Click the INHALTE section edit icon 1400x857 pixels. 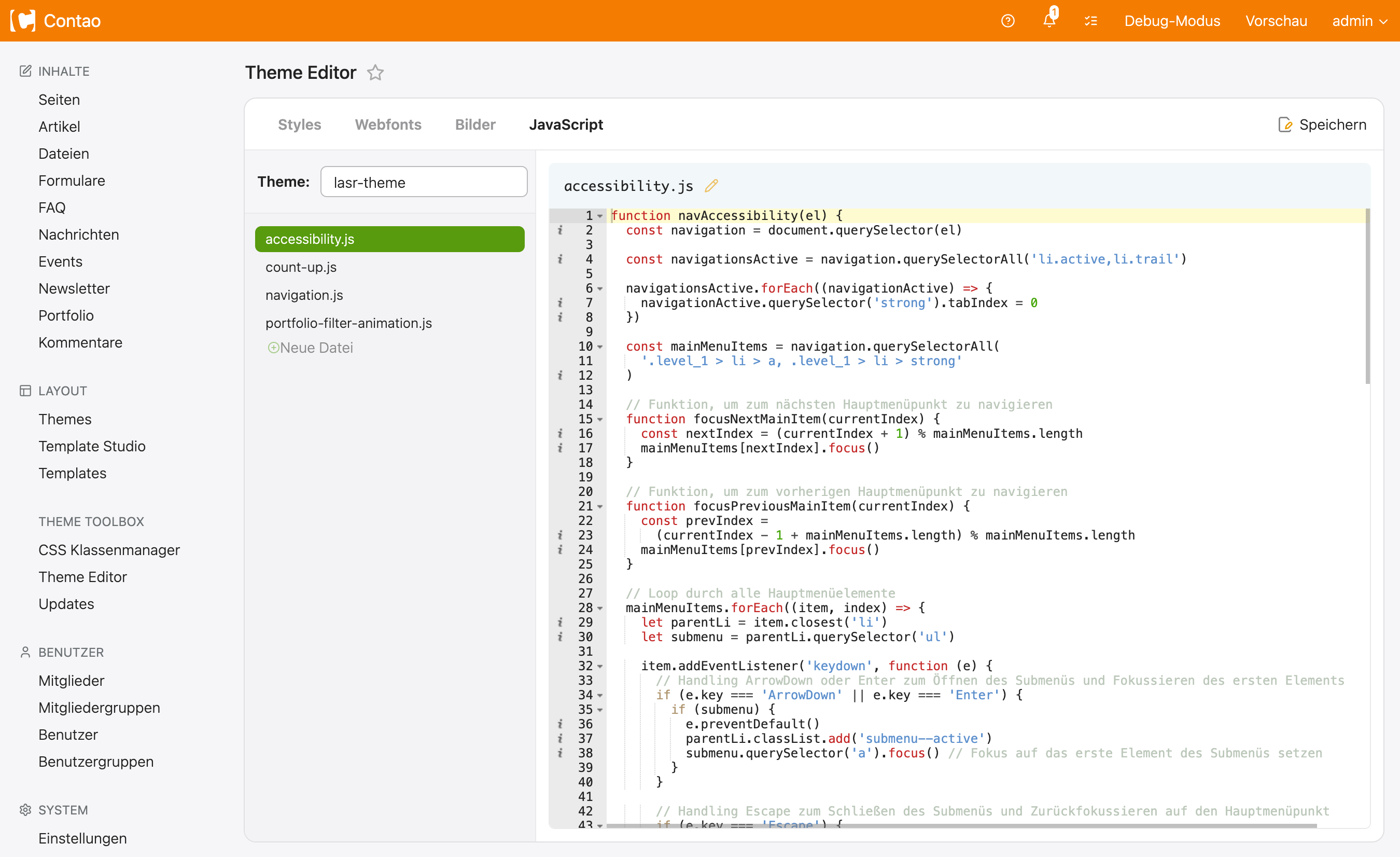25,71
